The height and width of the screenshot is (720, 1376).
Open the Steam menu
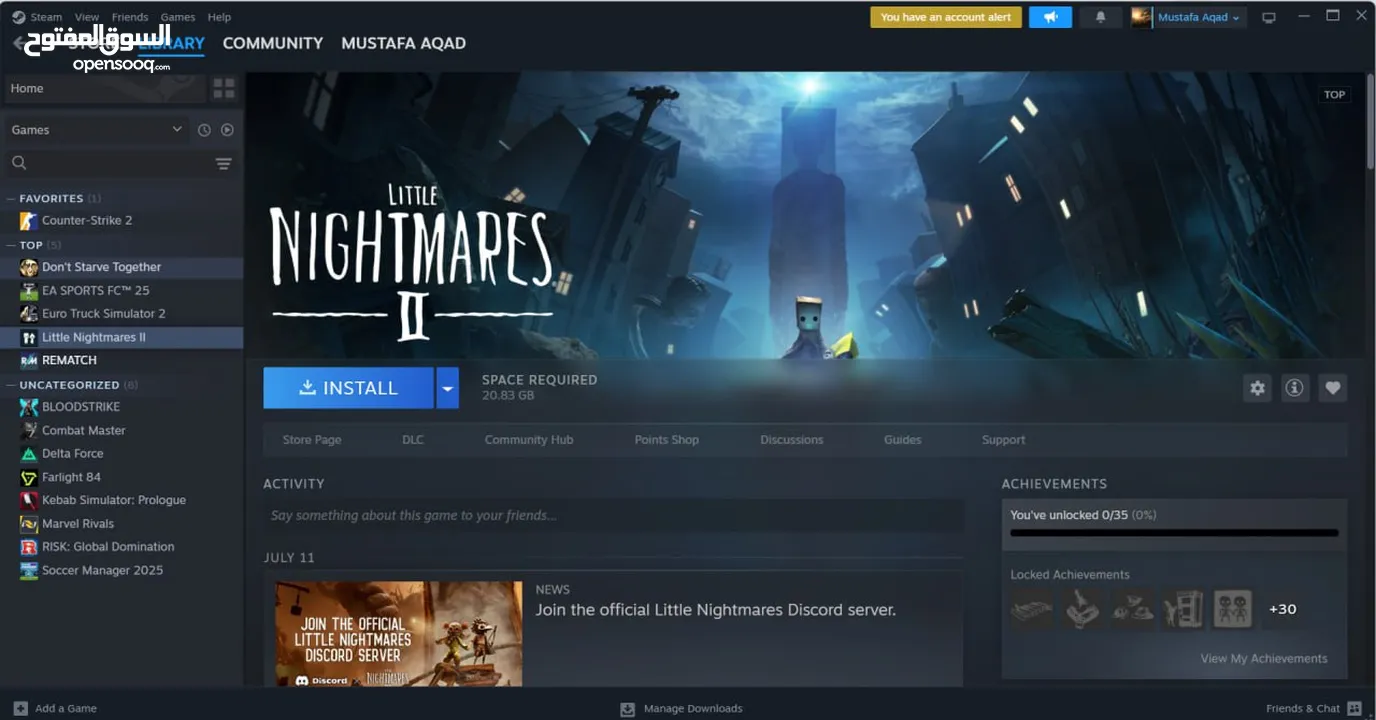point(46,17)
